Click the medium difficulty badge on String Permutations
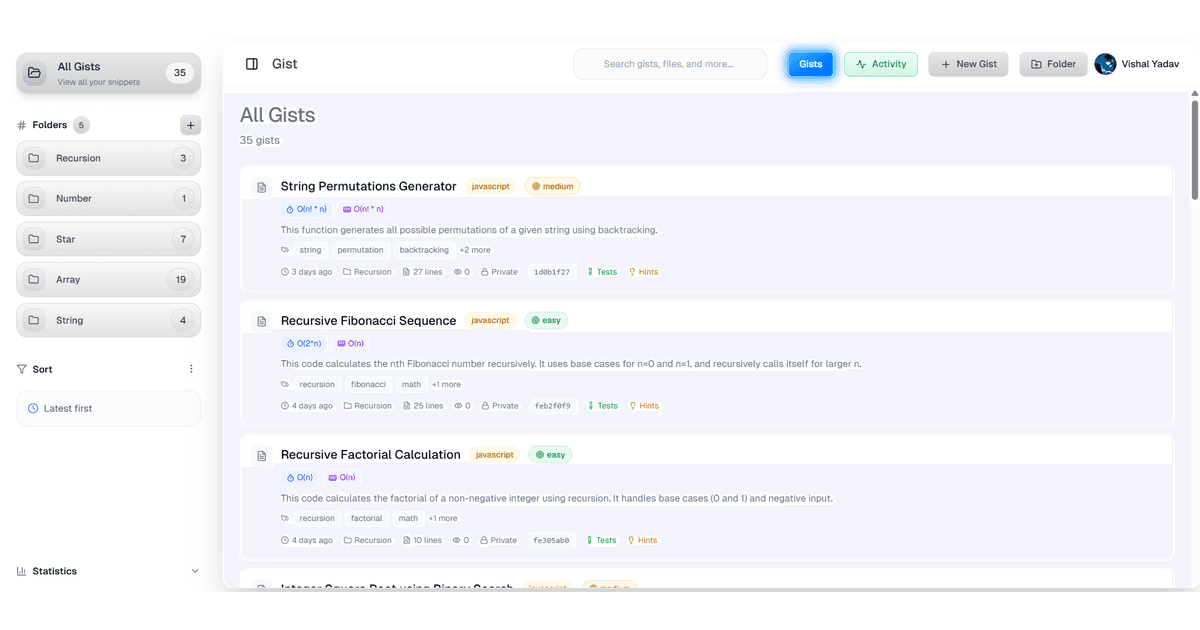 tap(552, 186)
